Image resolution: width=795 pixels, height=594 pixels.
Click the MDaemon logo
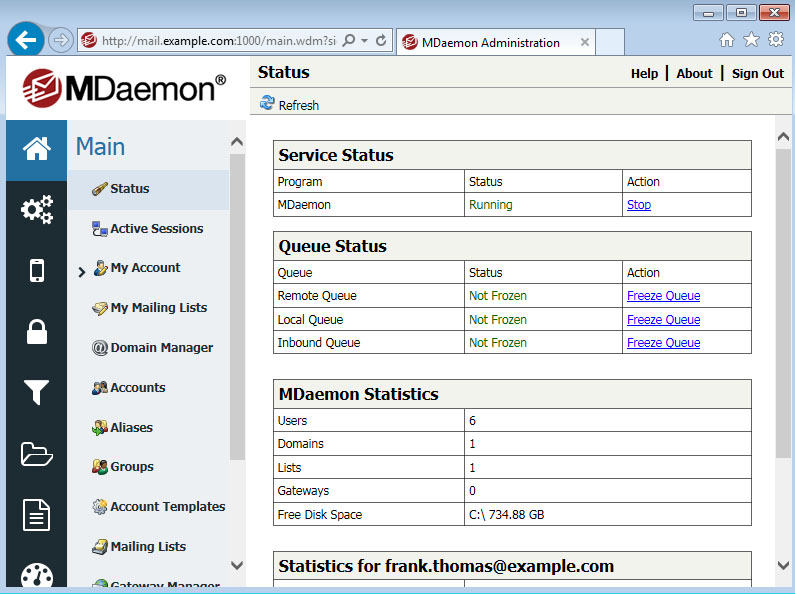point(124,88)
